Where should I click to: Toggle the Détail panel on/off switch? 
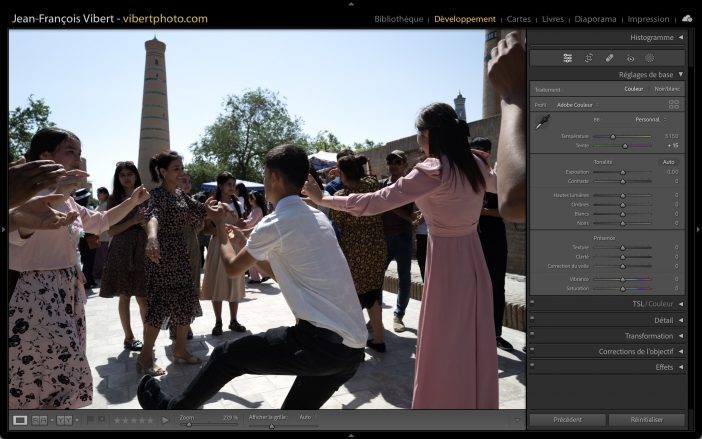(533, 320)
